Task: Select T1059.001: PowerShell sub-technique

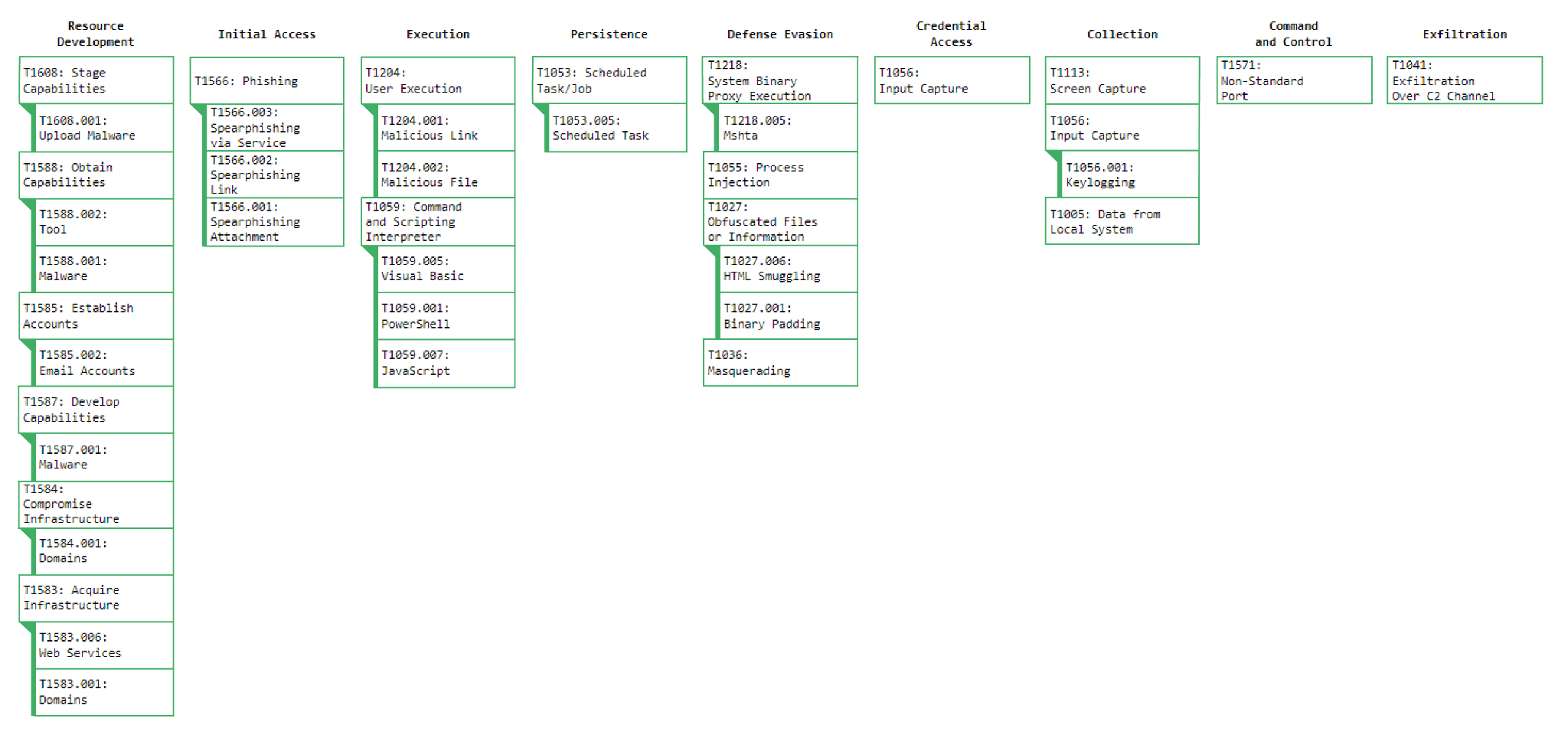Action: click(x=445, y=316)
